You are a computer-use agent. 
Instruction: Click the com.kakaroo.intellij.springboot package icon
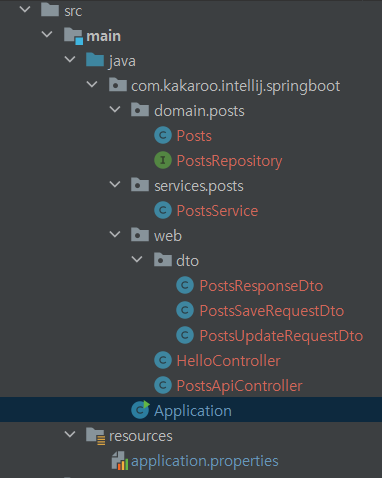118,85
